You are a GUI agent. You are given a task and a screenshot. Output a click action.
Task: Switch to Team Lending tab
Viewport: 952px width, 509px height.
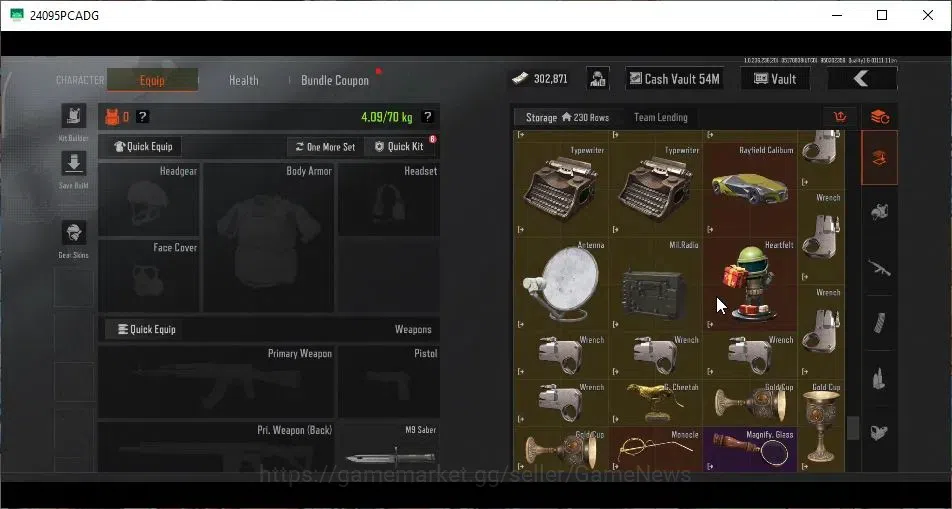(661, 117)
